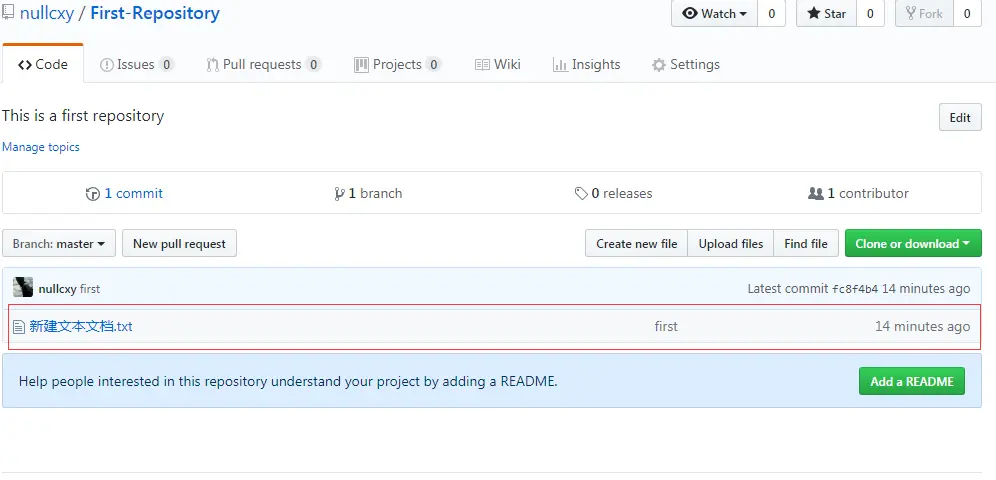Open the Branch: master dropdown
The image size is (996, 480).
click(x=59, y=243)
